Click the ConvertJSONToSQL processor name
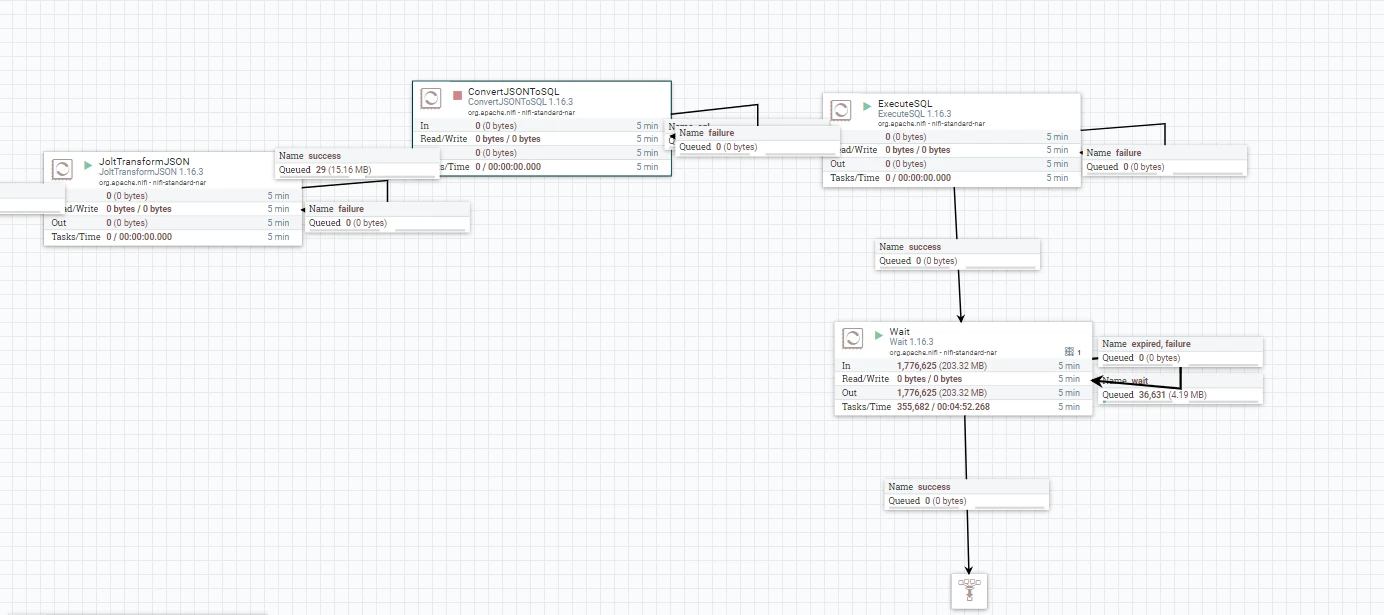Image resolution: width=1384 pixels, height=615 pixels. coord(515,91)
